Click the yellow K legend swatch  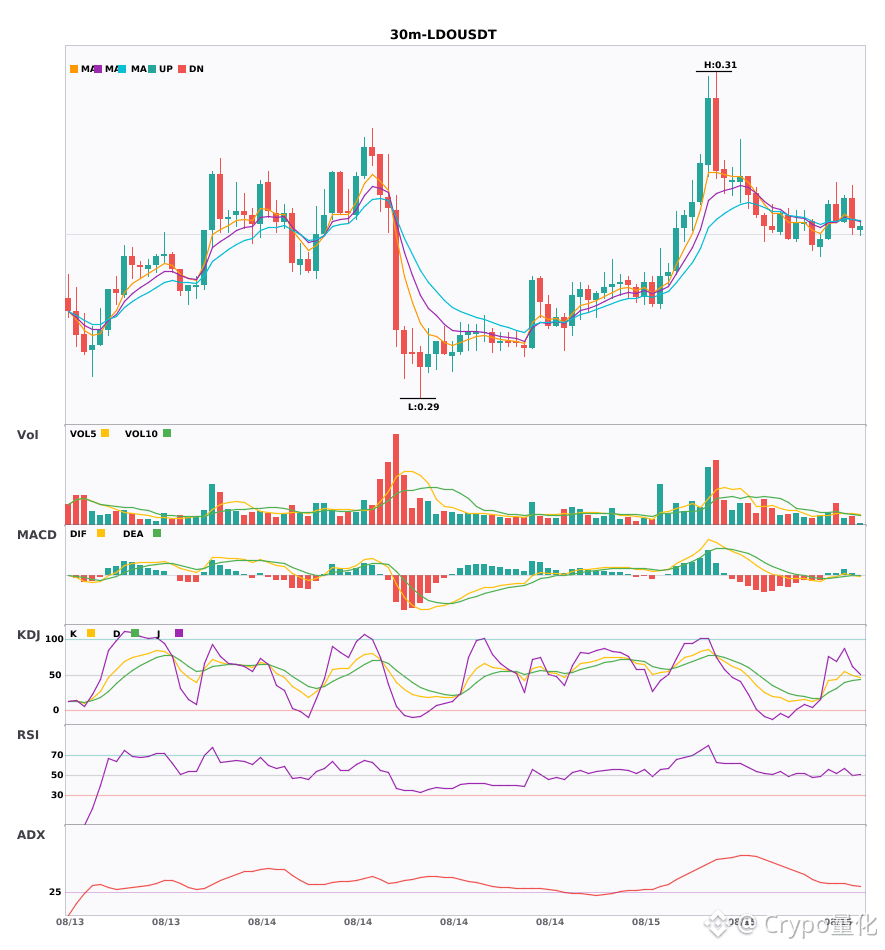[x=91, y=633]
